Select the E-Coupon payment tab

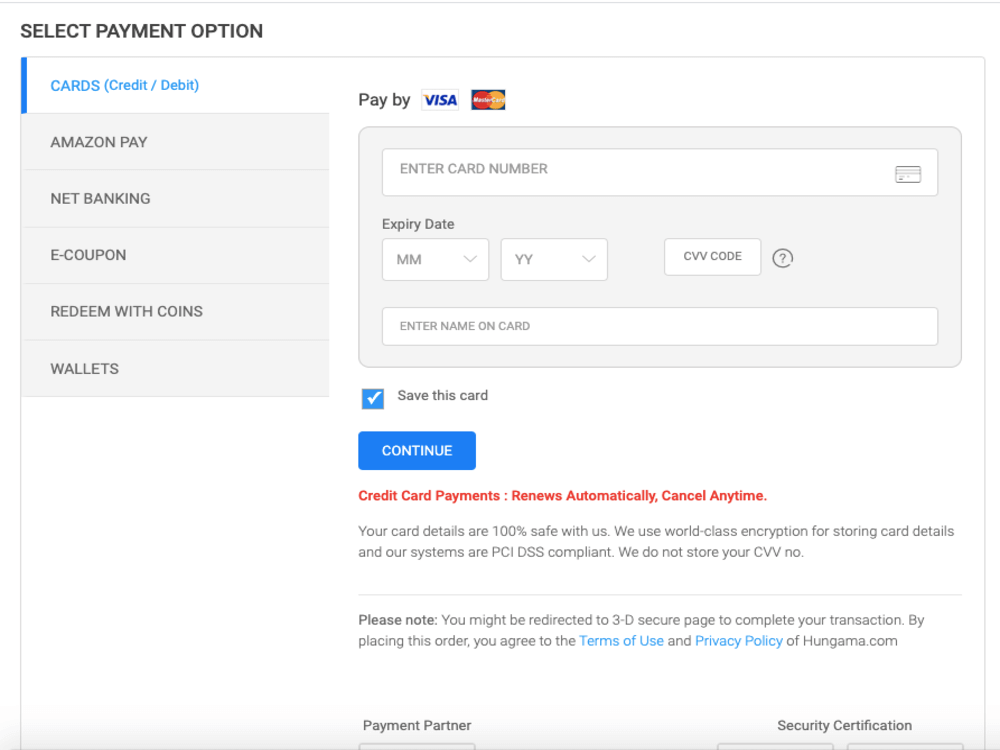coord(88,255)
